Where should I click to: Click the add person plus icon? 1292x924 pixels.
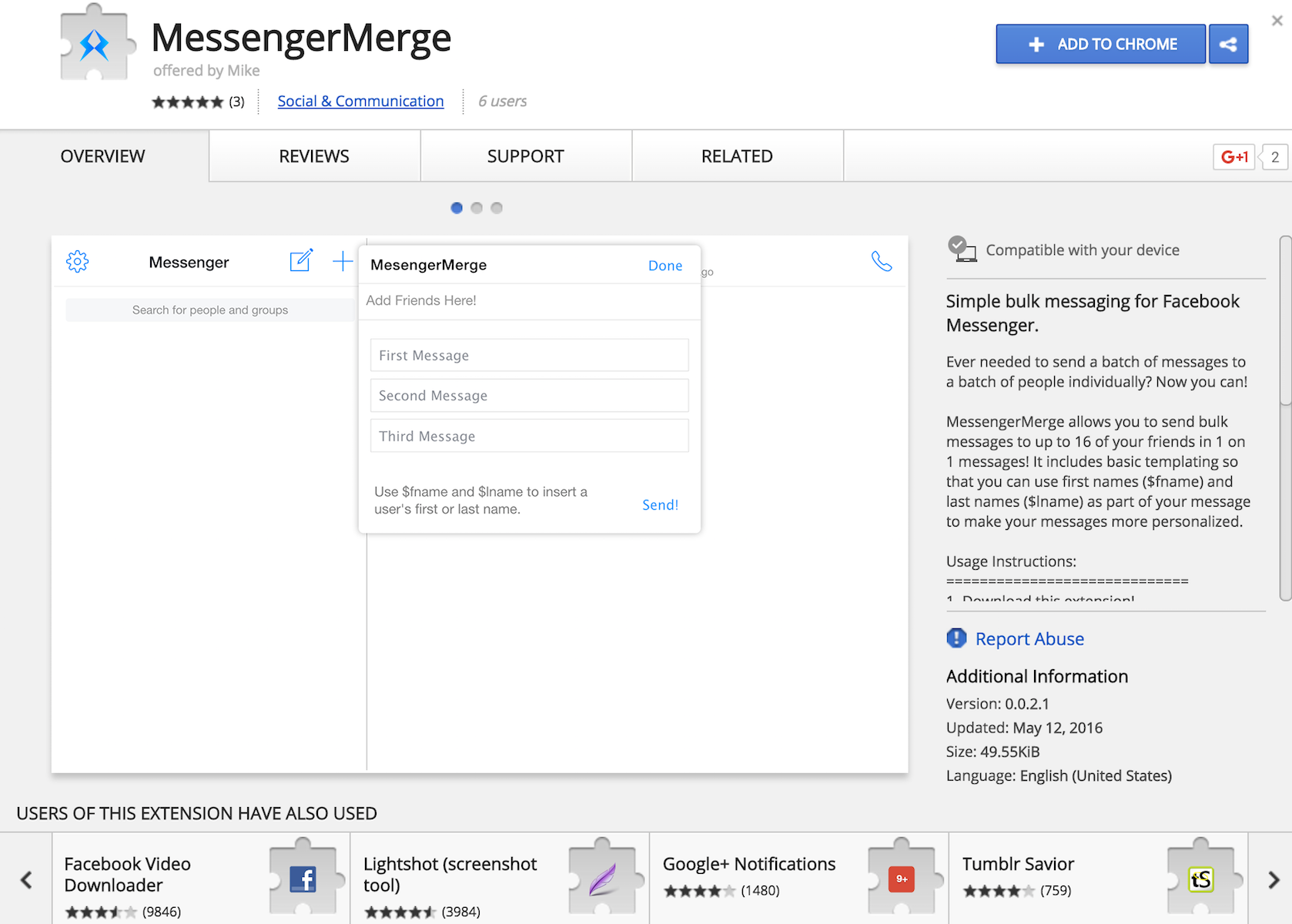342,261
